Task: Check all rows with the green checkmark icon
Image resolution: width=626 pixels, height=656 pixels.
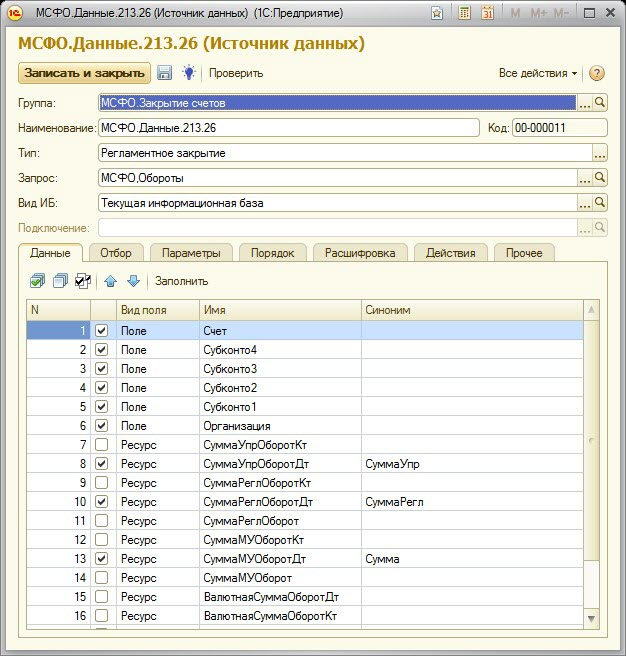Action: [x=37, y=281]
